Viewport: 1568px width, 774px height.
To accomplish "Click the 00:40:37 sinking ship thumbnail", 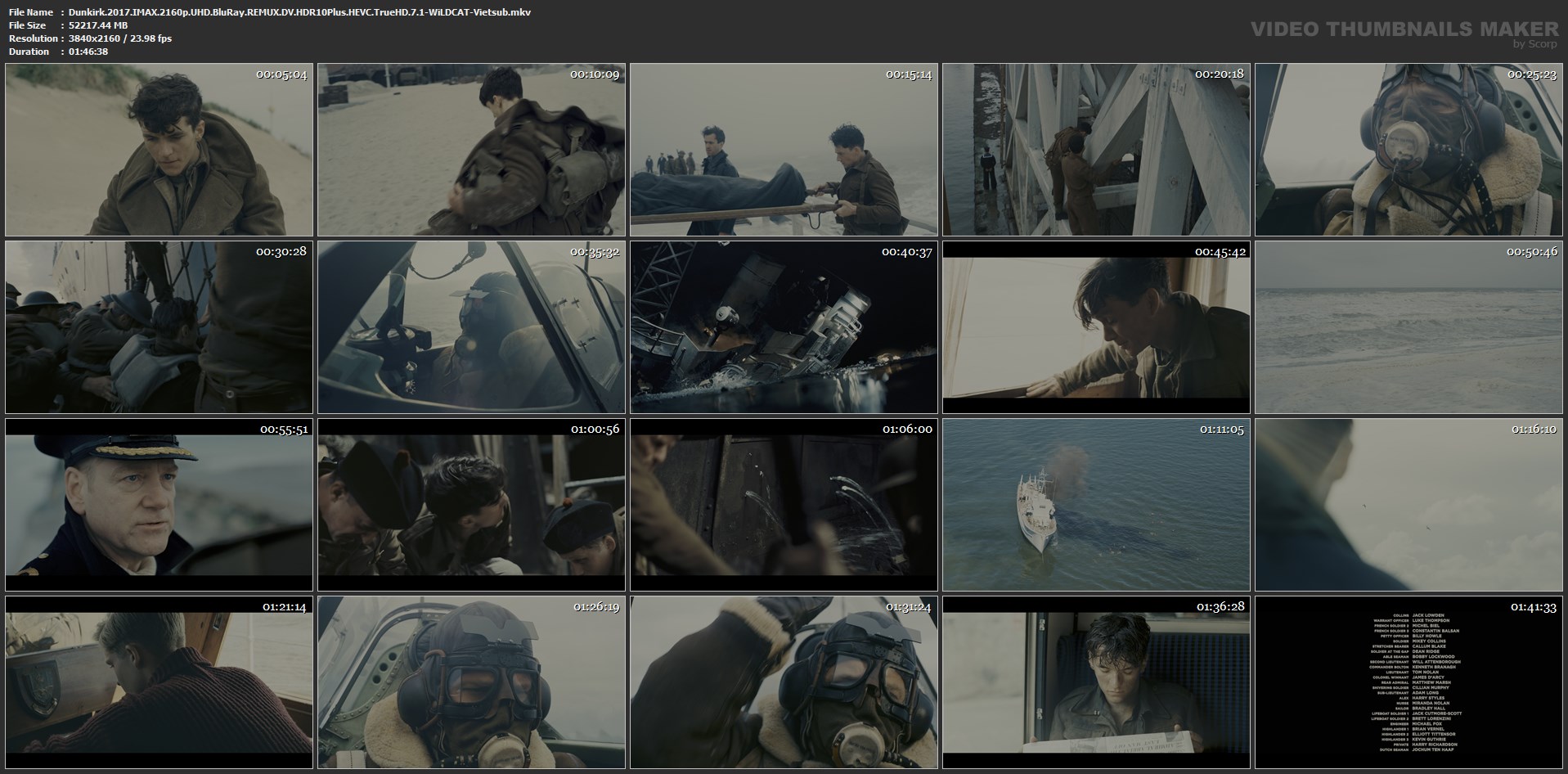I will 784,327.
